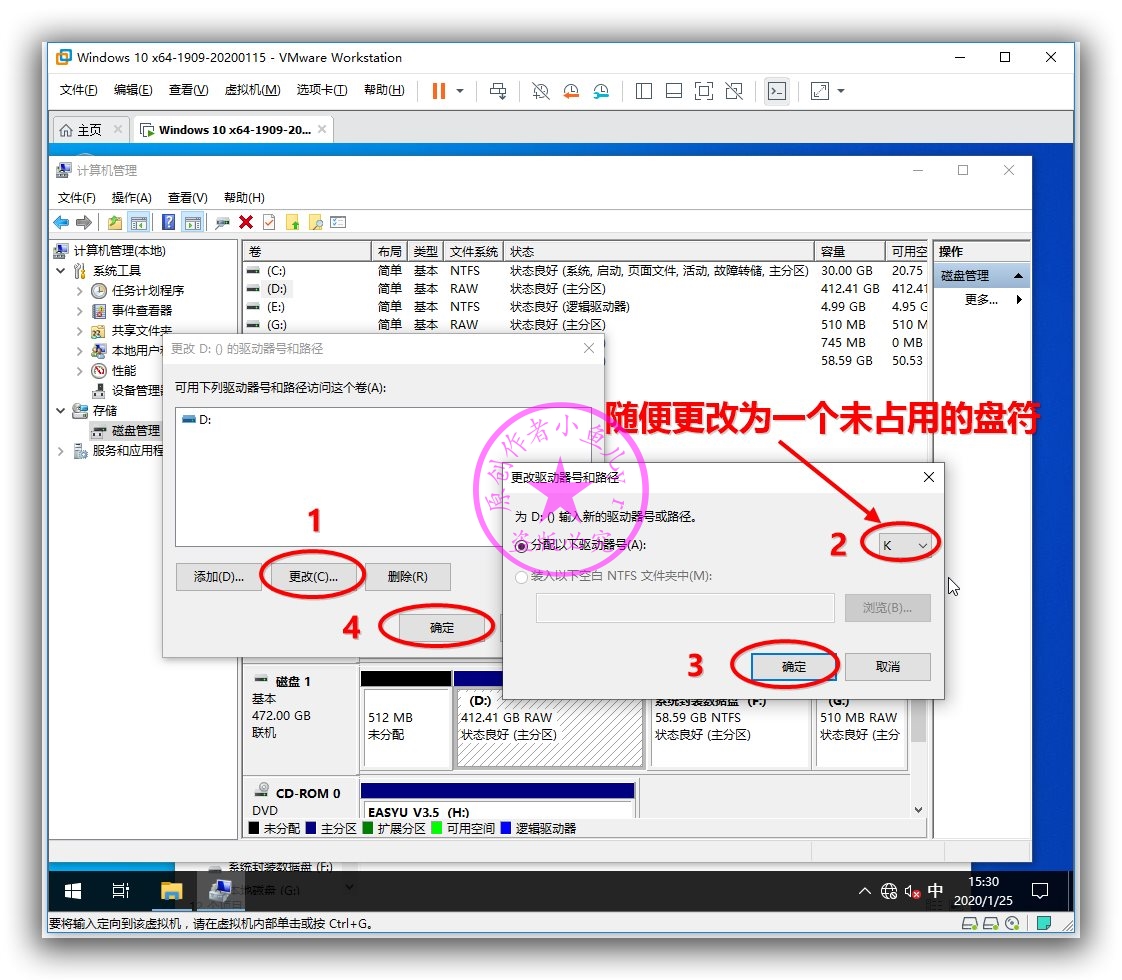Pause the virtual machine
This screenshot has height=980, width=1122.
[439, 91]
